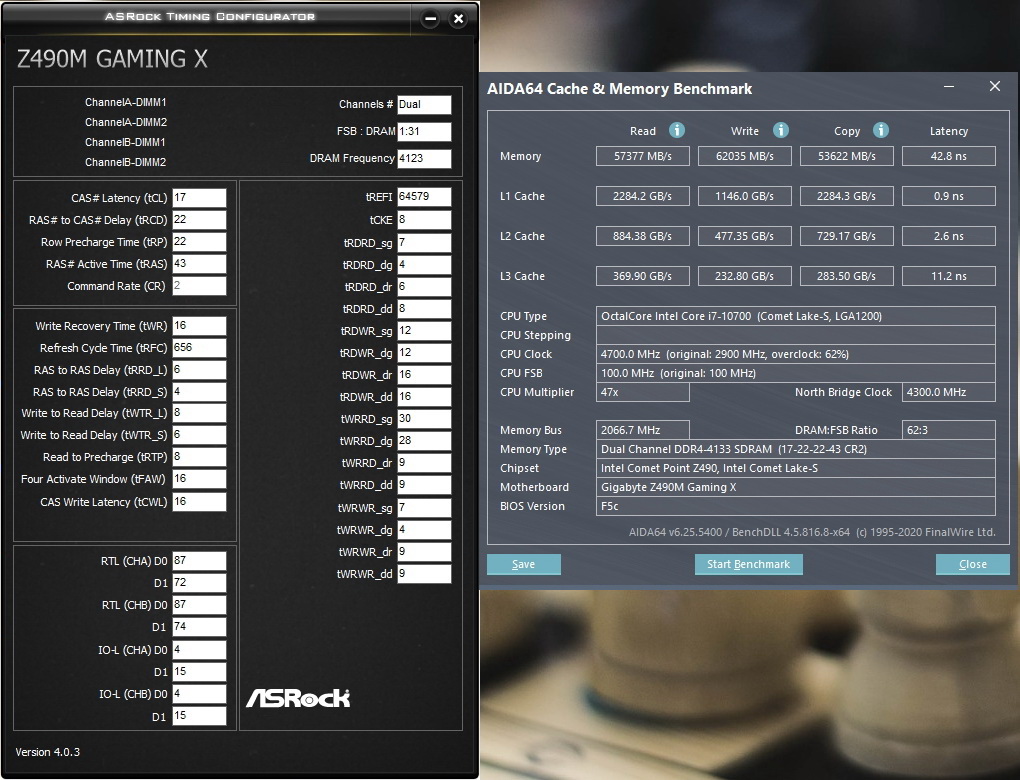Click the RAS# Active Time (tRAS) field
This screenshot has width=1020, height=780.
199,263
